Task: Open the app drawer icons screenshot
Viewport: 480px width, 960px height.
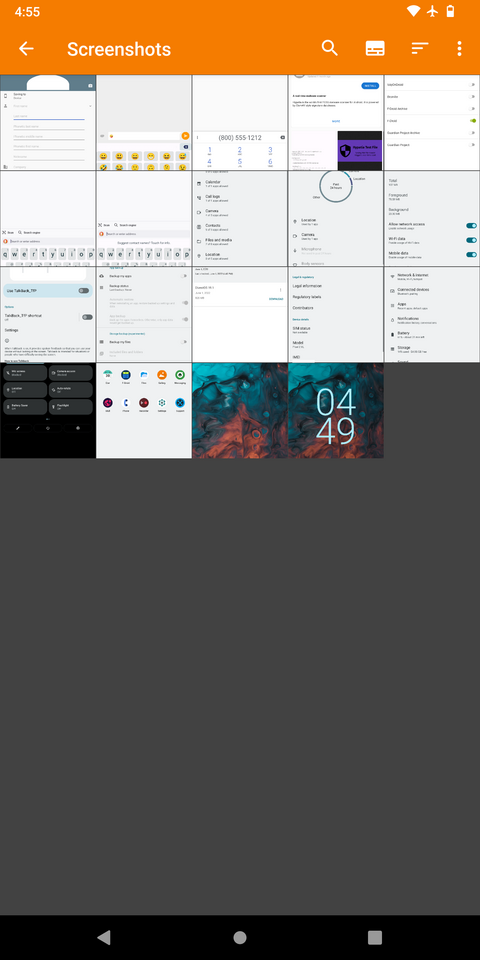Action: (x=144, y=410)
